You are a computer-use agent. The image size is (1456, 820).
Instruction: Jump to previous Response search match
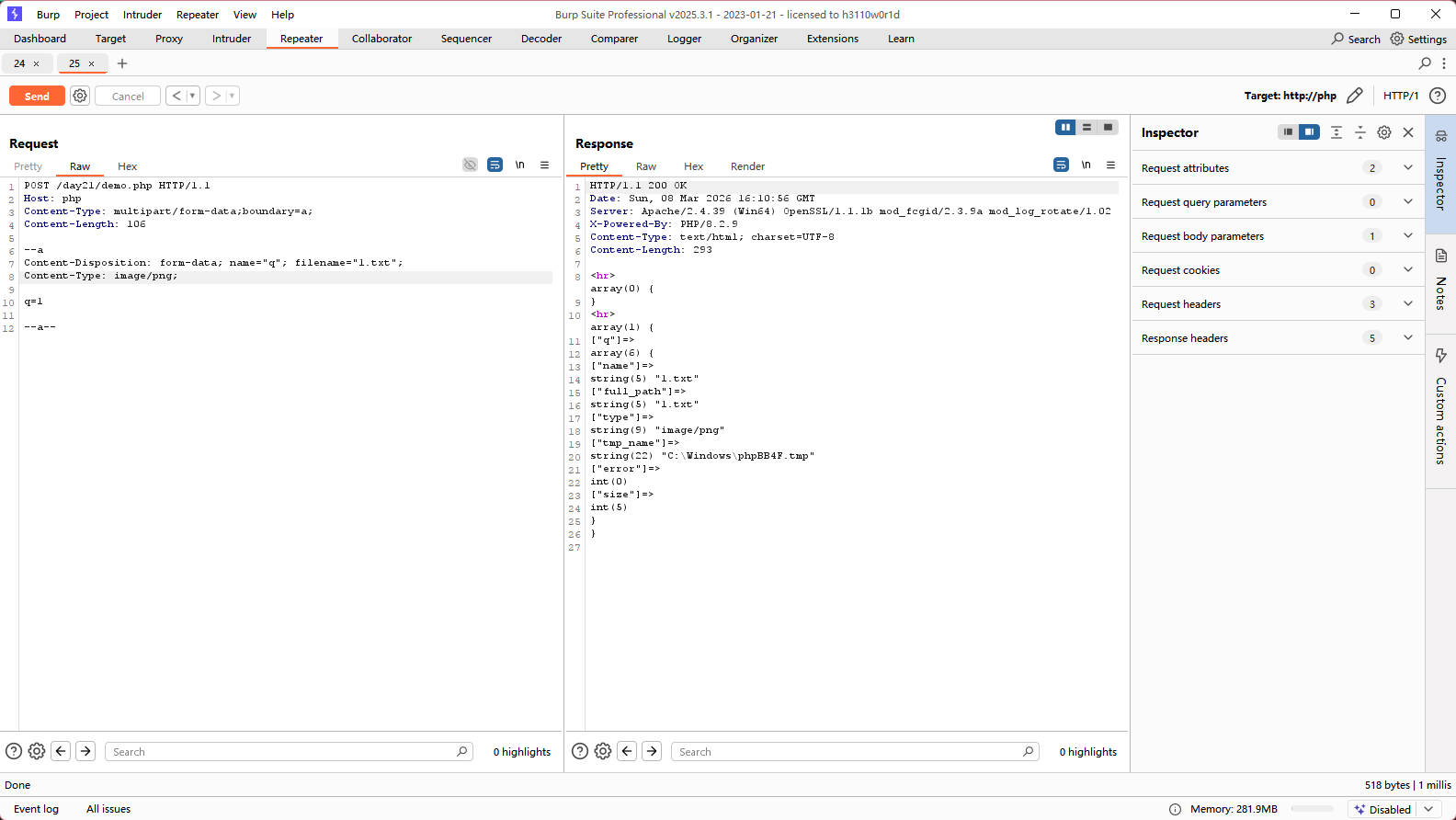point(627,751)
